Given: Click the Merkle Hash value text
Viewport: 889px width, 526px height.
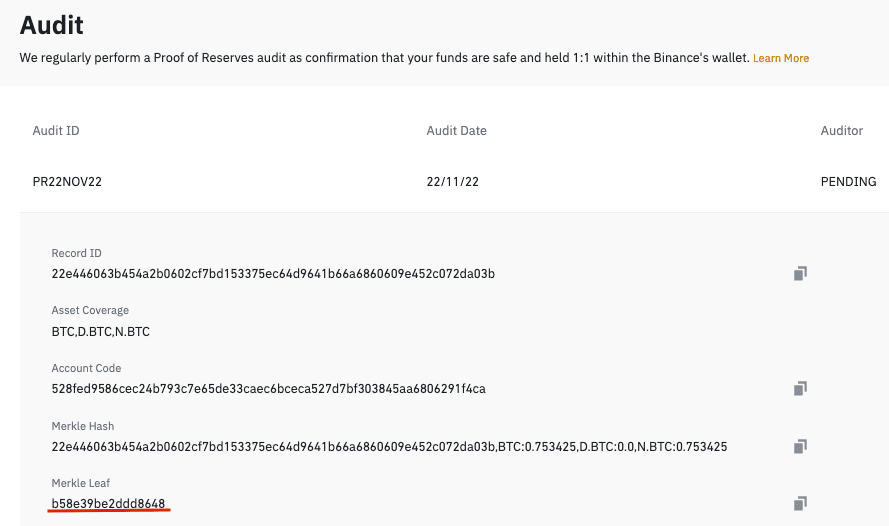Looking at the screenshot, I should pos(389,446).
